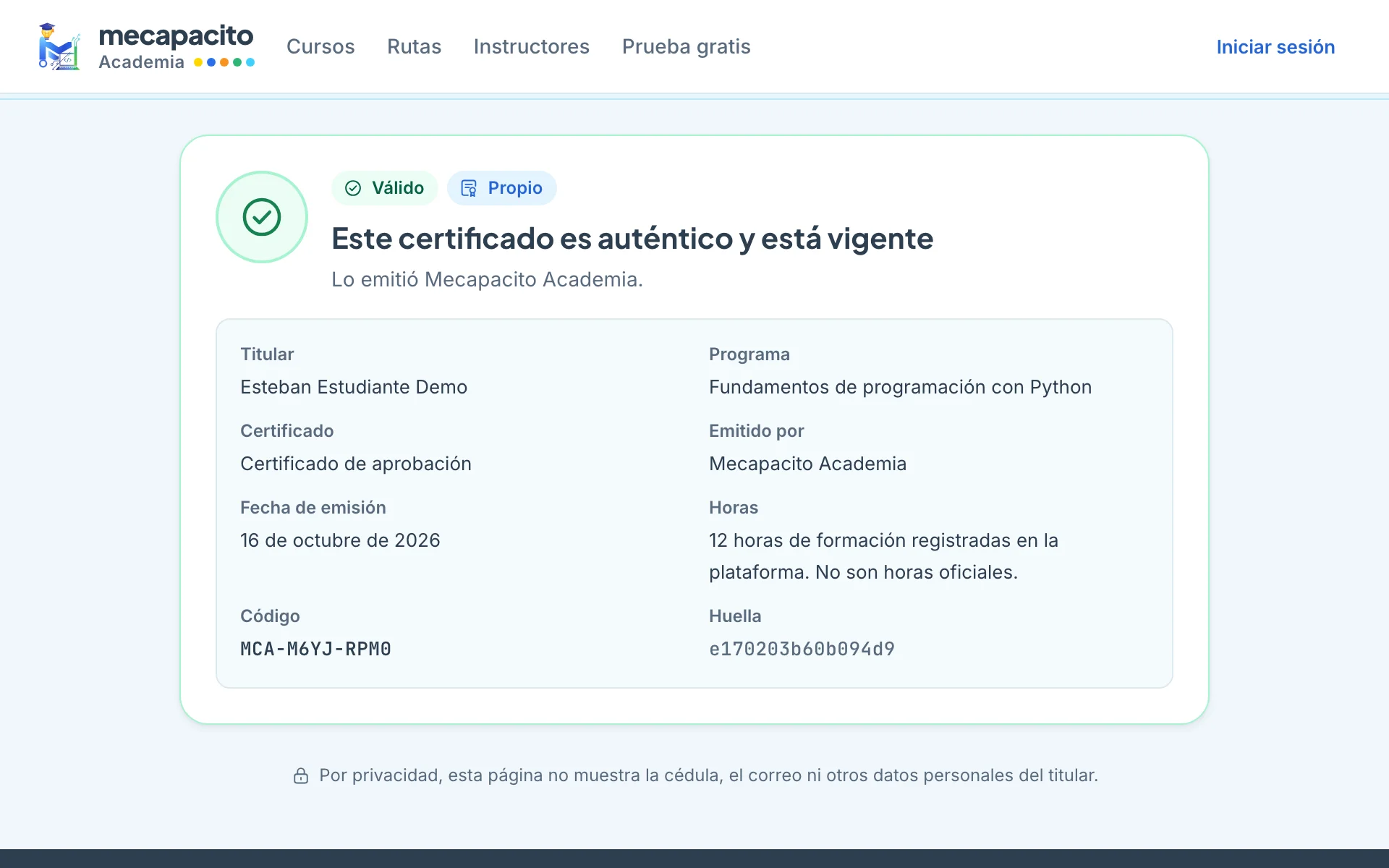Screen dimensions: 1389x868
Task: Click the 'Horas' field label
Action: (734, 508)
